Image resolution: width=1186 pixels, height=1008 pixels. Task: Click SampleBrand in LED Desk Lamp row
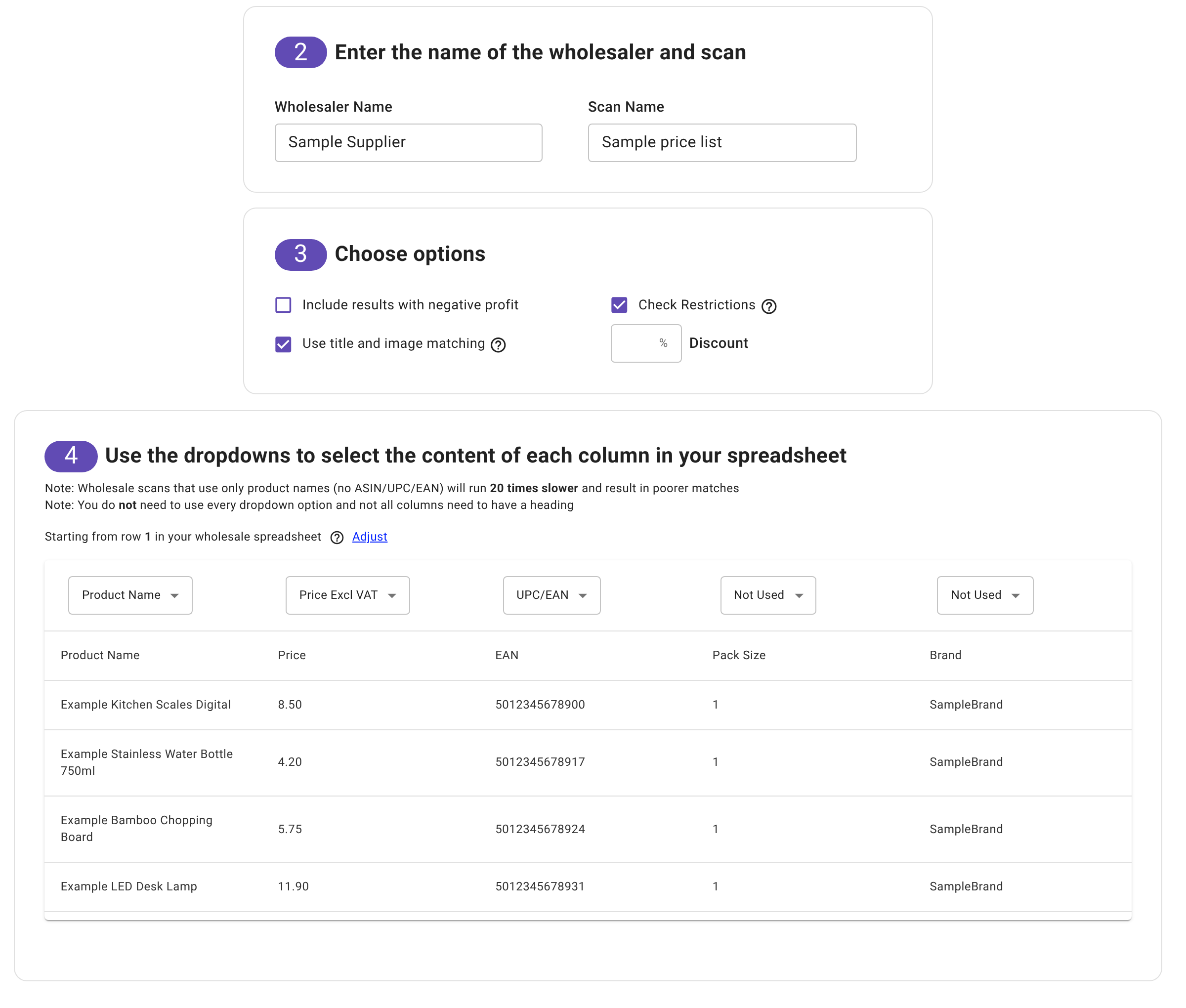coord(966,886)
